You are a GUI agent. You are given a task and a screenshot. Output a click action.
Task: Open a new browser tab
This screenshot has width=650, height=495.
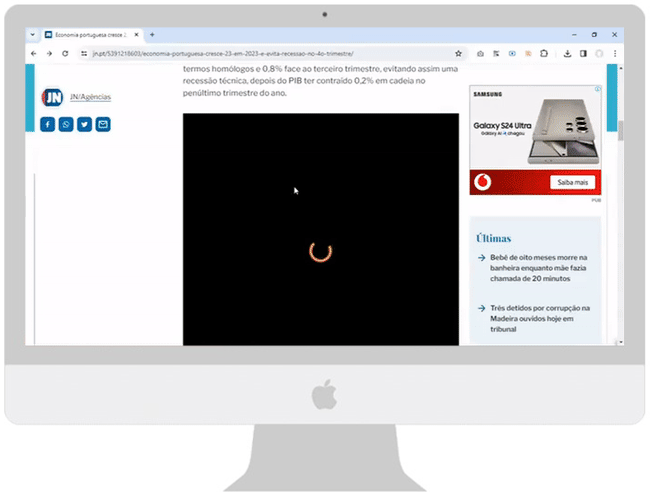152,35
